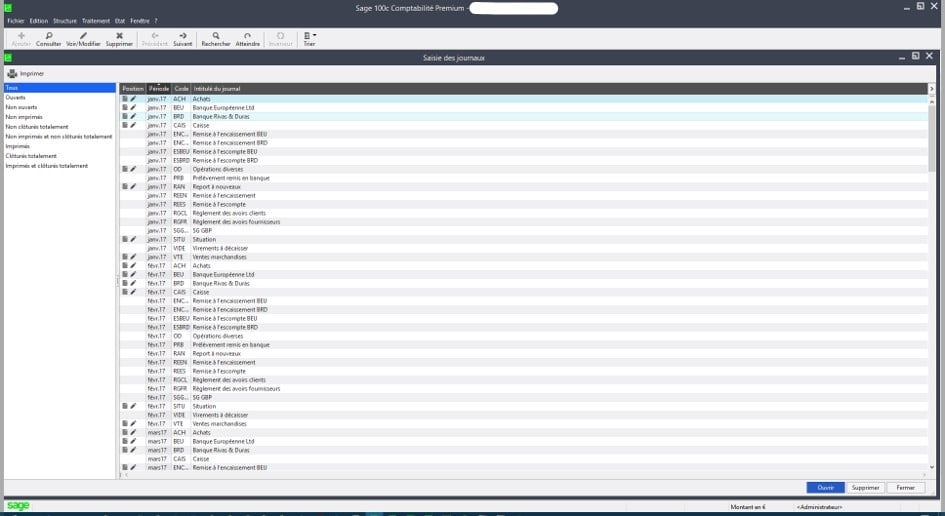This screenshot has height=516, width=945.
Task: Click pencil icon of févr.17 BEU row
Action: (x=133, y=274)
